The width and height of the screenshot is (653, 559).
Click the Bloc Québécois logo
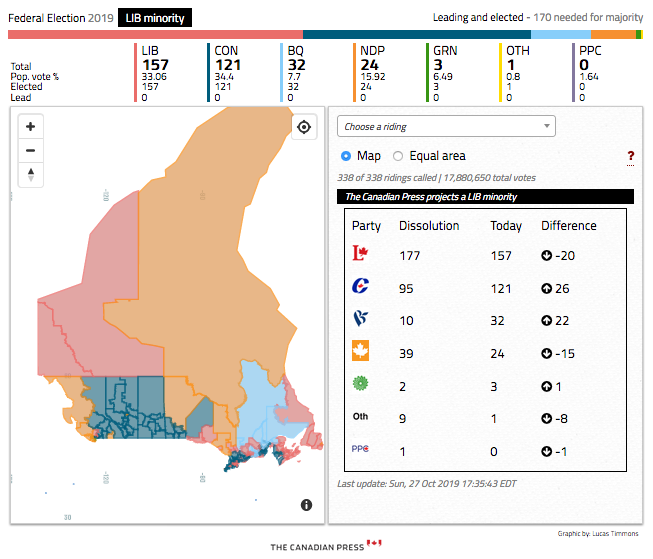(x=360, y=318)
